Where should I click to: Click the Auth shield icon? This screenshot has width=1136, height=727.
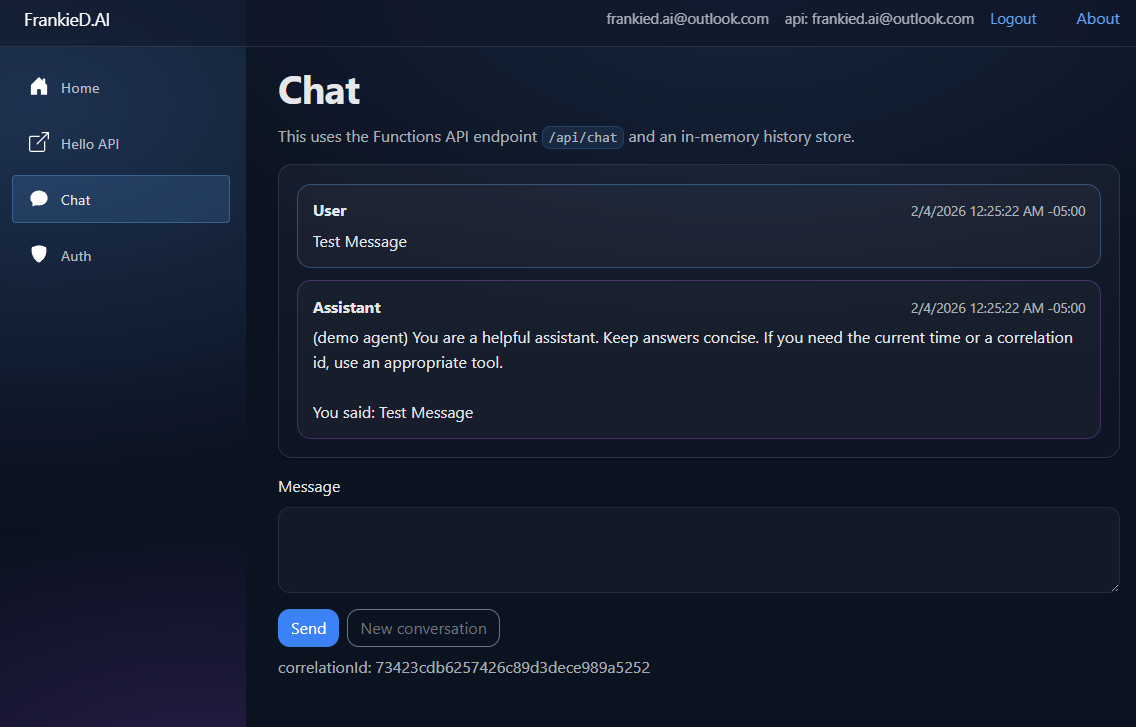[x=37, y=255]
